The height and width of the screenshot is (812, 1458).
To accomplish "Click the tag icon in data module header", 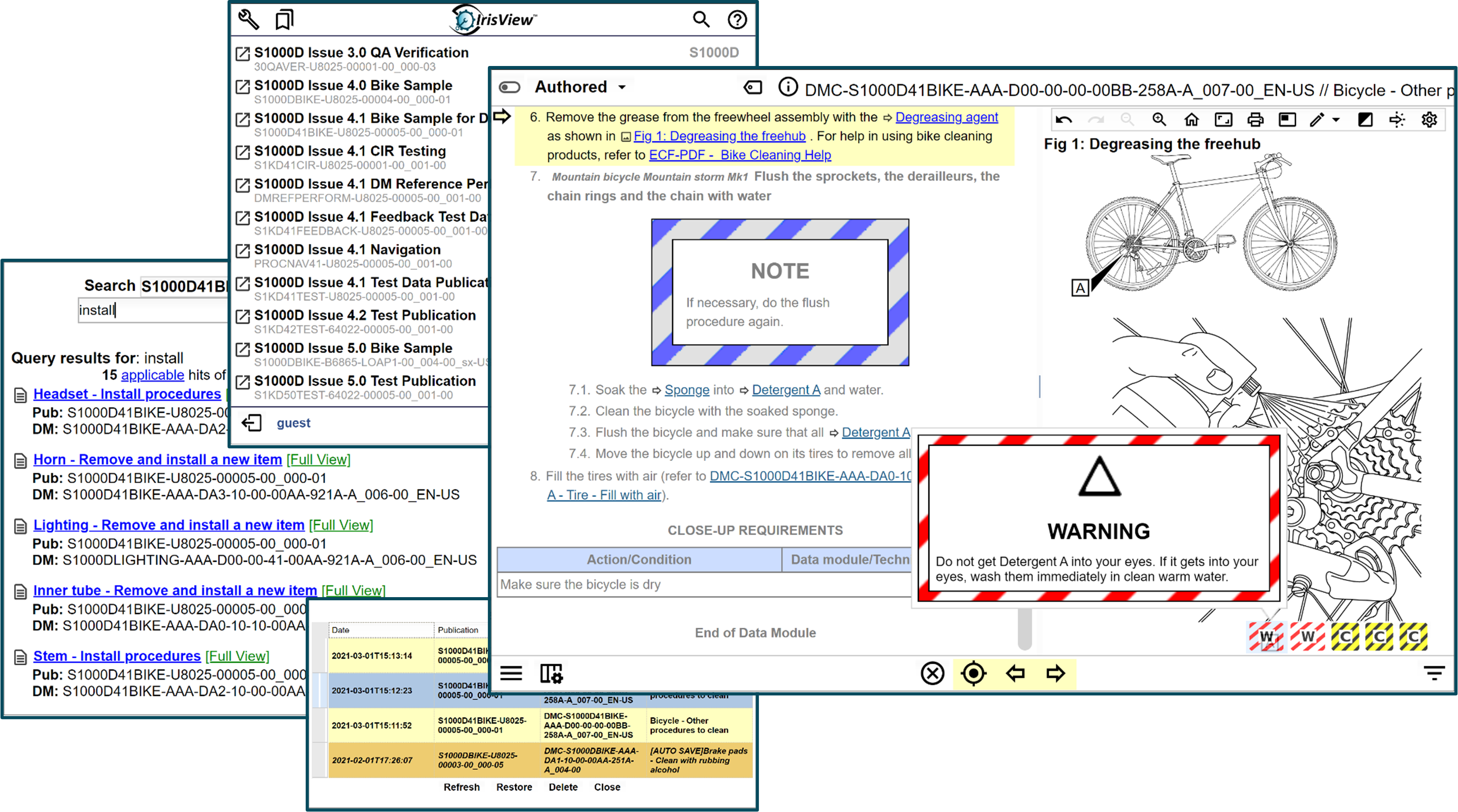I will pyautogui.click(x=753, y=87).
